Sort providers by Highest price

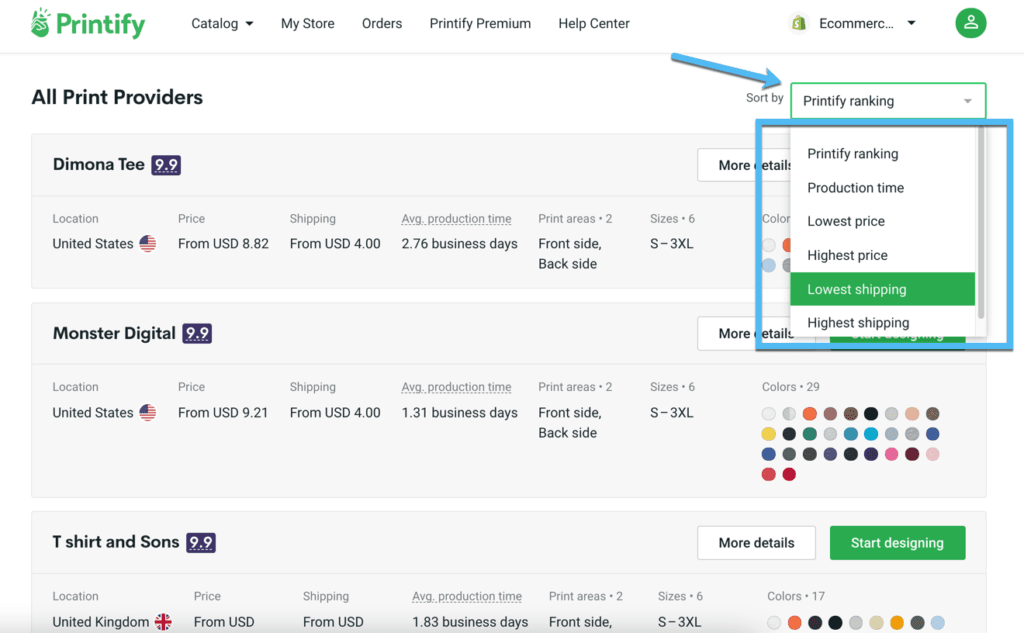882,255
